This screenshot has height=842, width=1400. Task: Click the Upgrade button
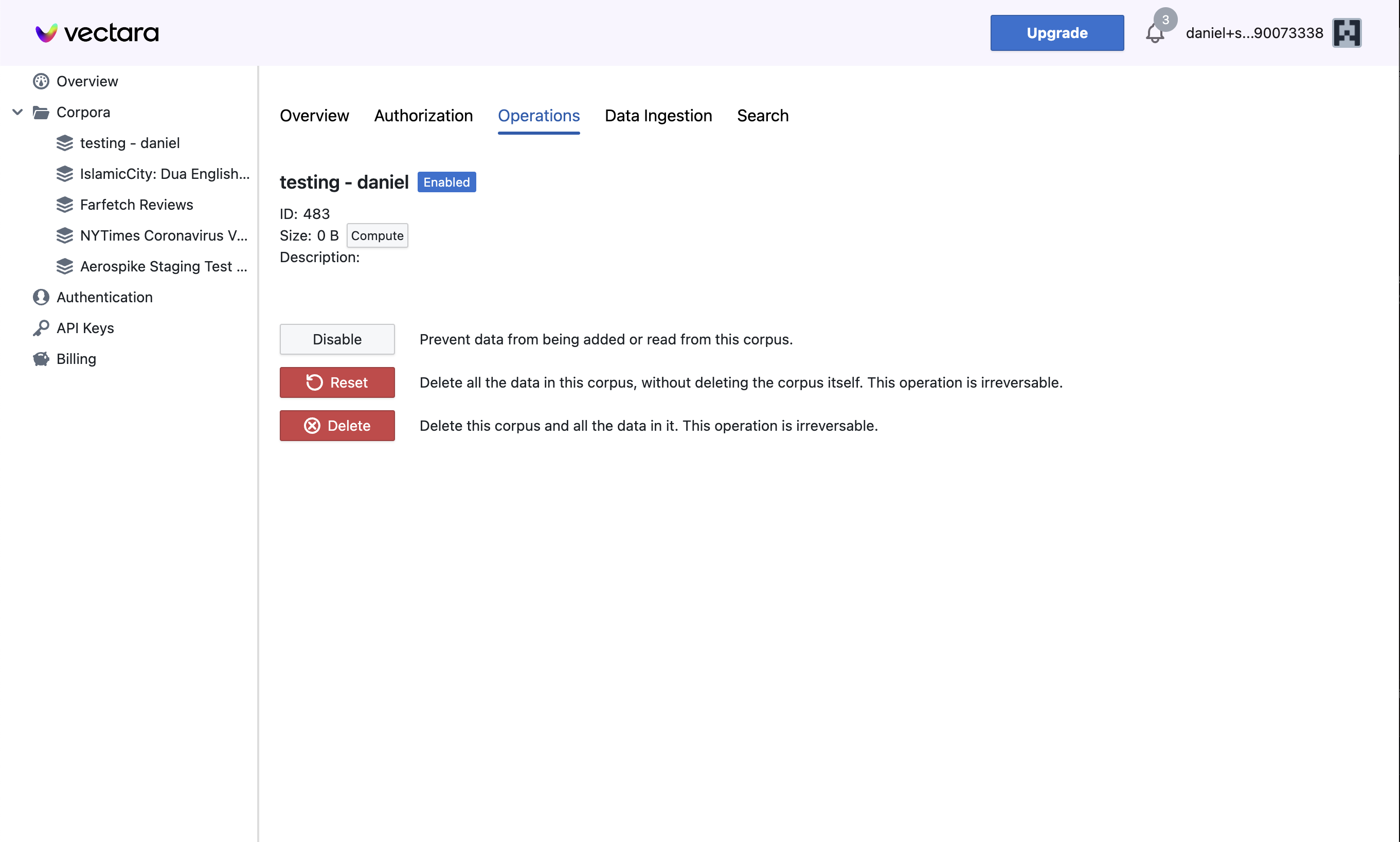(x=1056, y=32)
